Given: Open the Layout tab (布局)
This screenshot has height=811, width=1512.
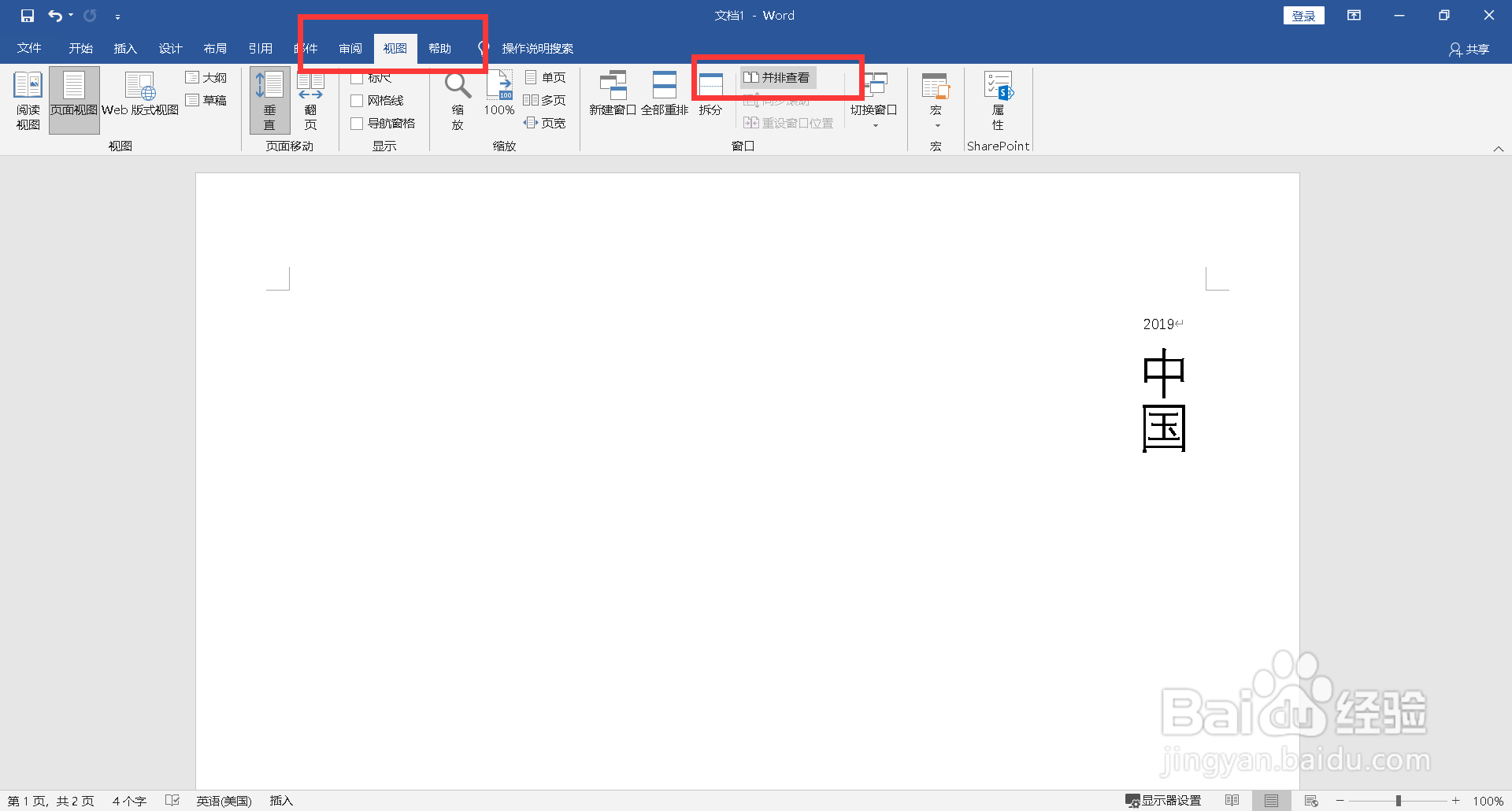Looking at the screenshot, I should pyautogui.click(x=215, y=48).
